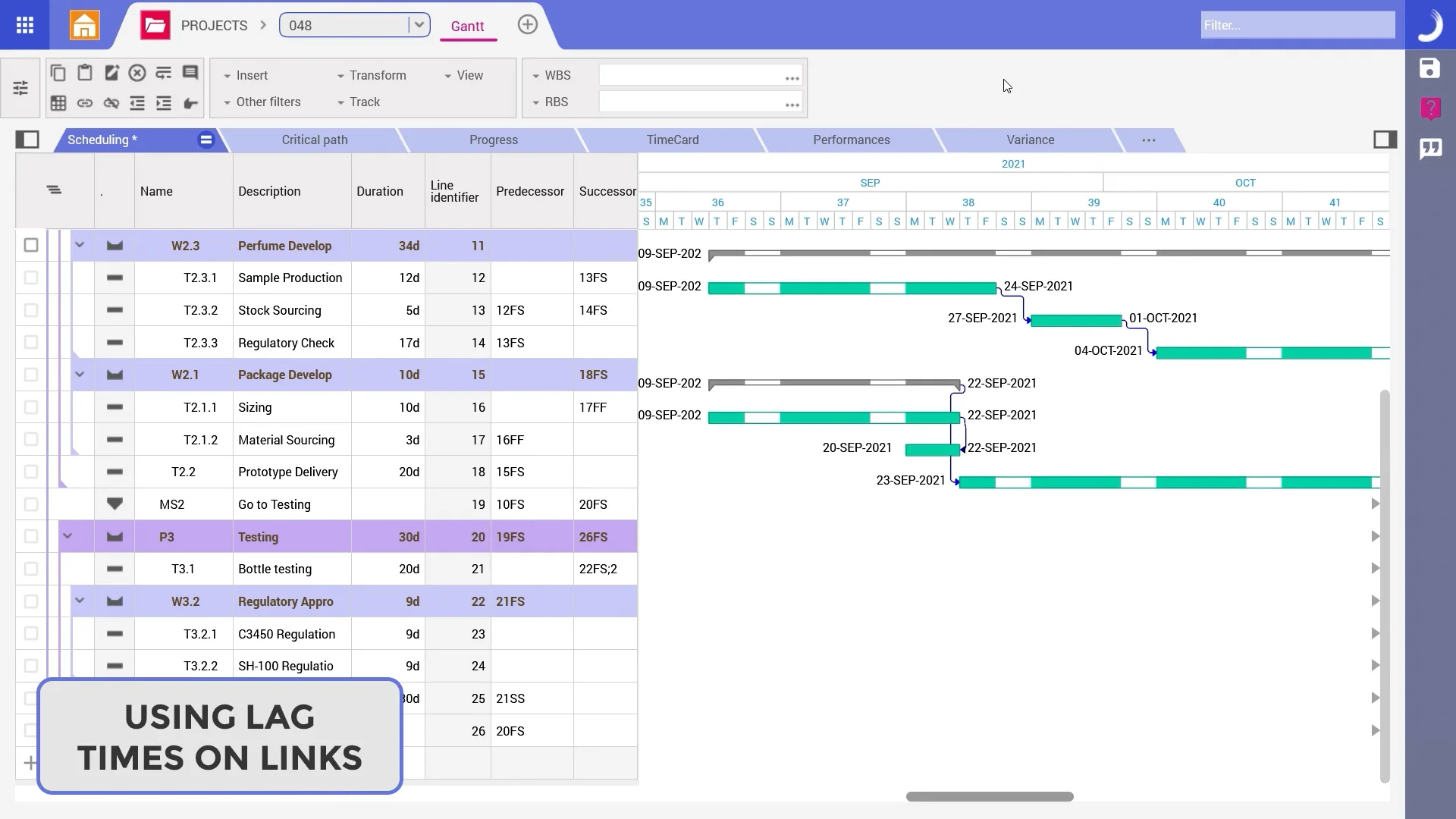Select the Copy icon in the toolbar
The image size is (1456, 819).
(58, 73)
